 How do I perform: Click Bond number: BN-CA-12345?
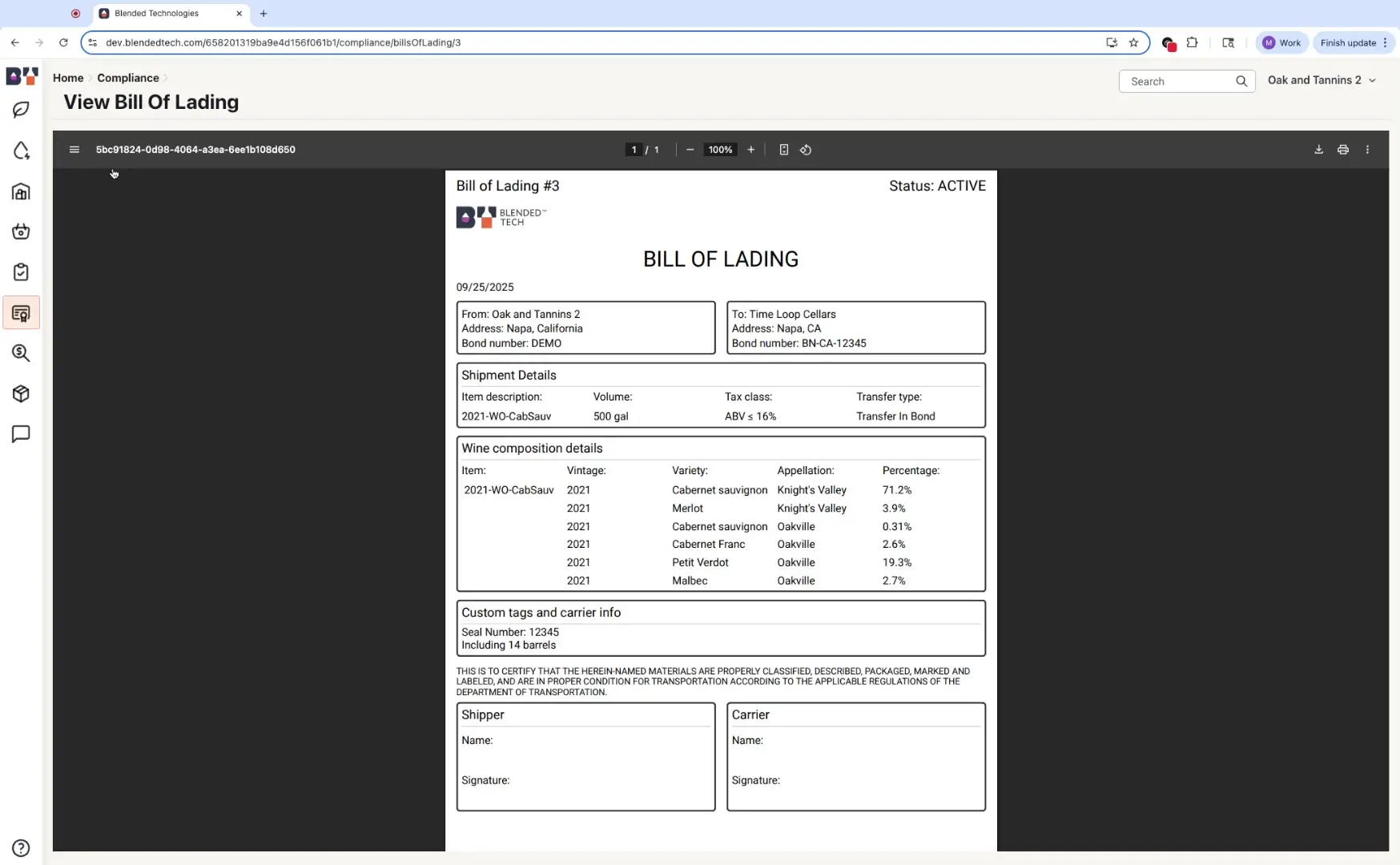(799, 343)
